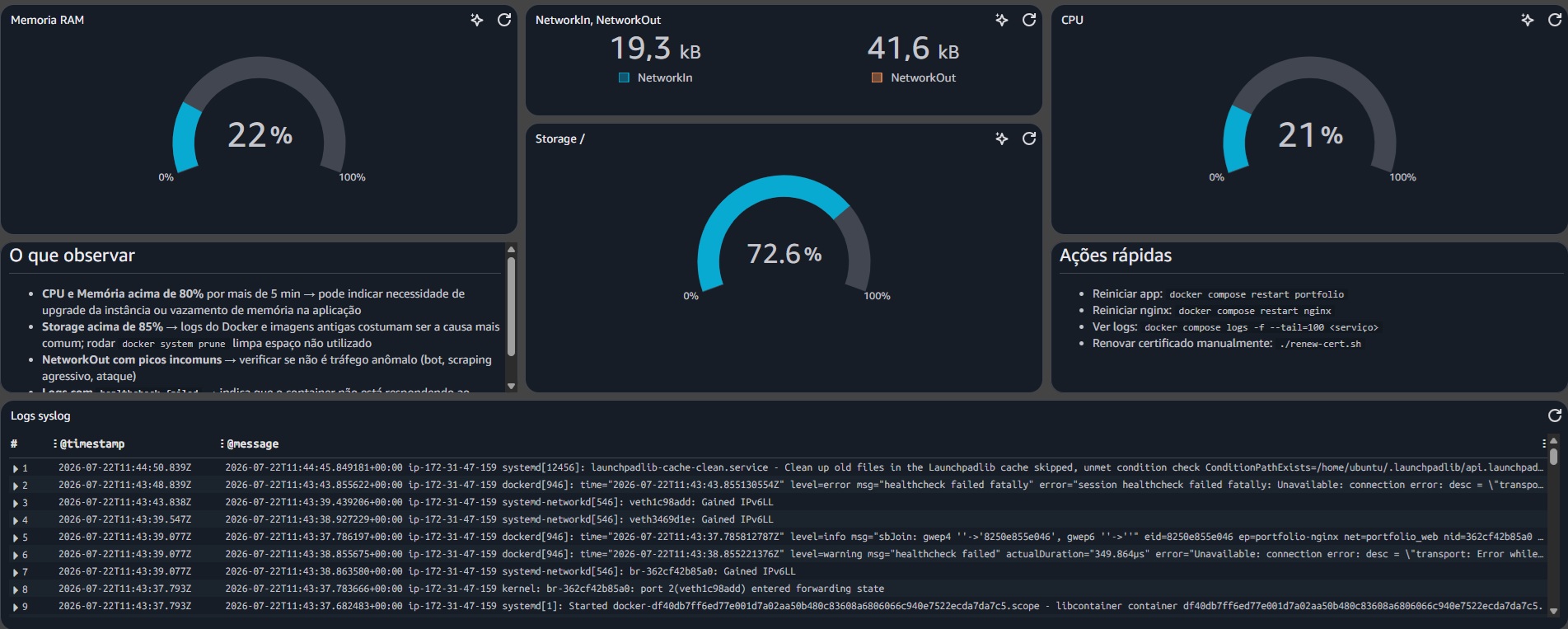This screenshot has height=629, width=1568.
Task: Click timestamp 2026-07-22T11:43:48.839Z in row 2
Action: coord(124,485)
